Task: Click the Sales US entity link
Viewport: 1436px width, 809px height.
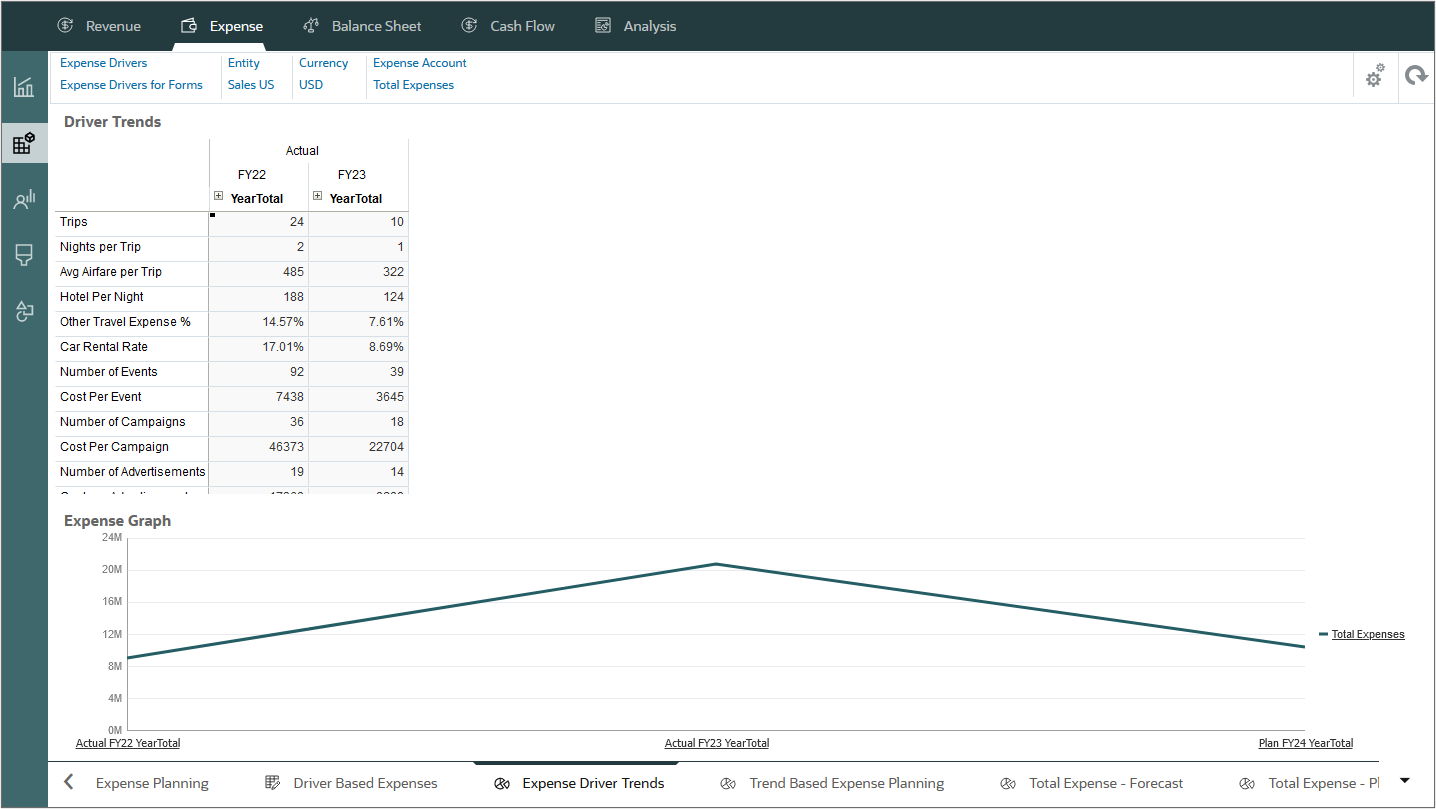Action: click(x=250, y=85)
